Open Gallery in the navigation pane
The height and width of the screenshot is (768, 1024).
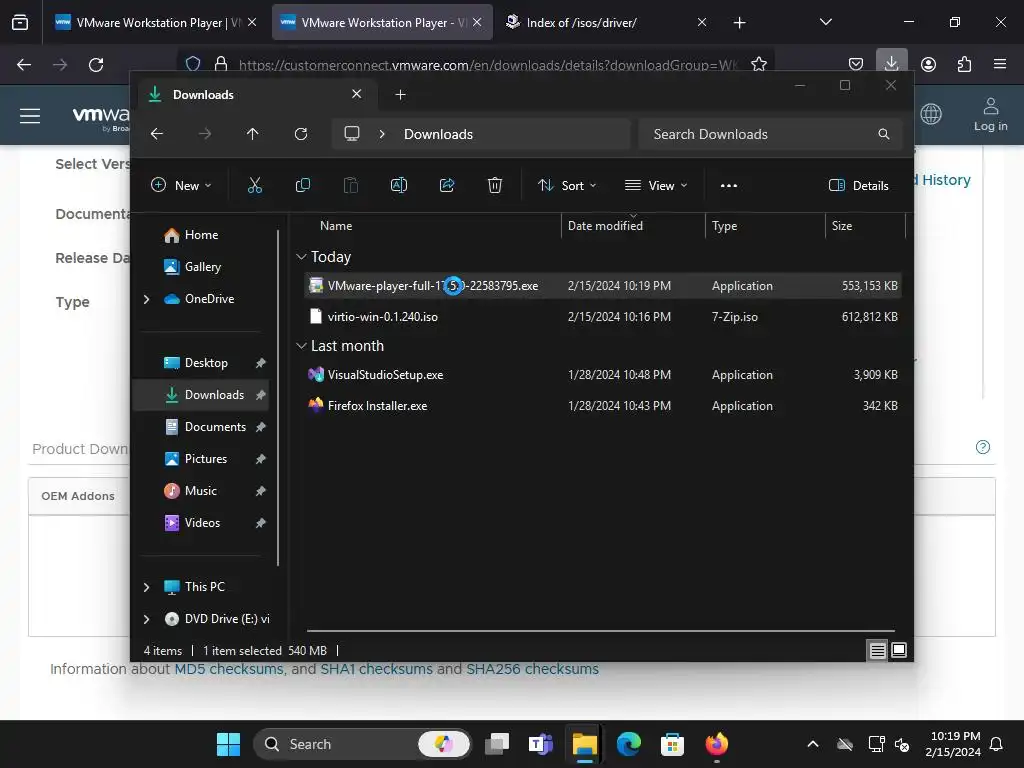pos(202,267)
